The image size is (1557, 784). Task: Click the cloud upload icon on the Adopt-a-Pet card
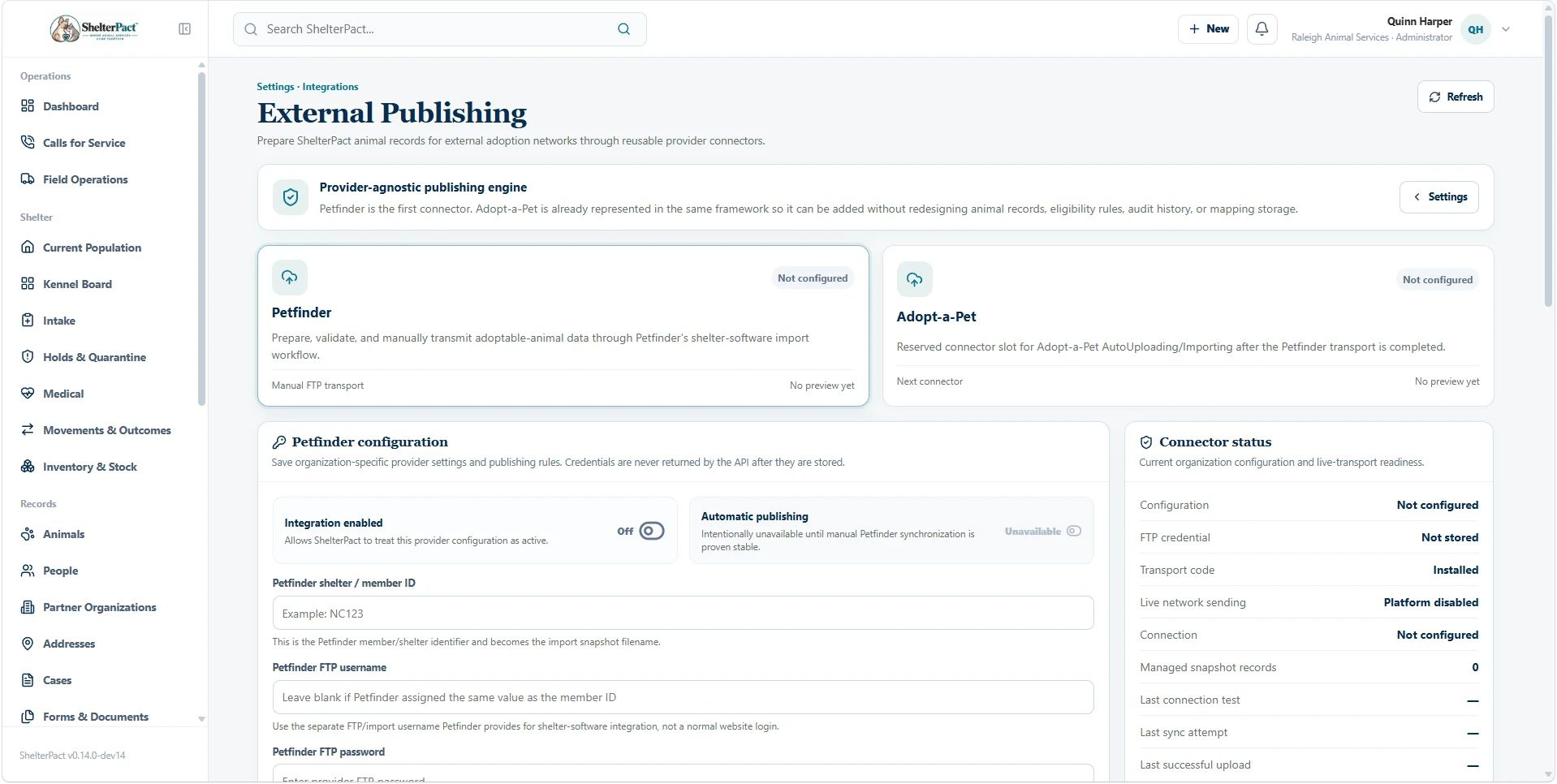tap(915, 279)
